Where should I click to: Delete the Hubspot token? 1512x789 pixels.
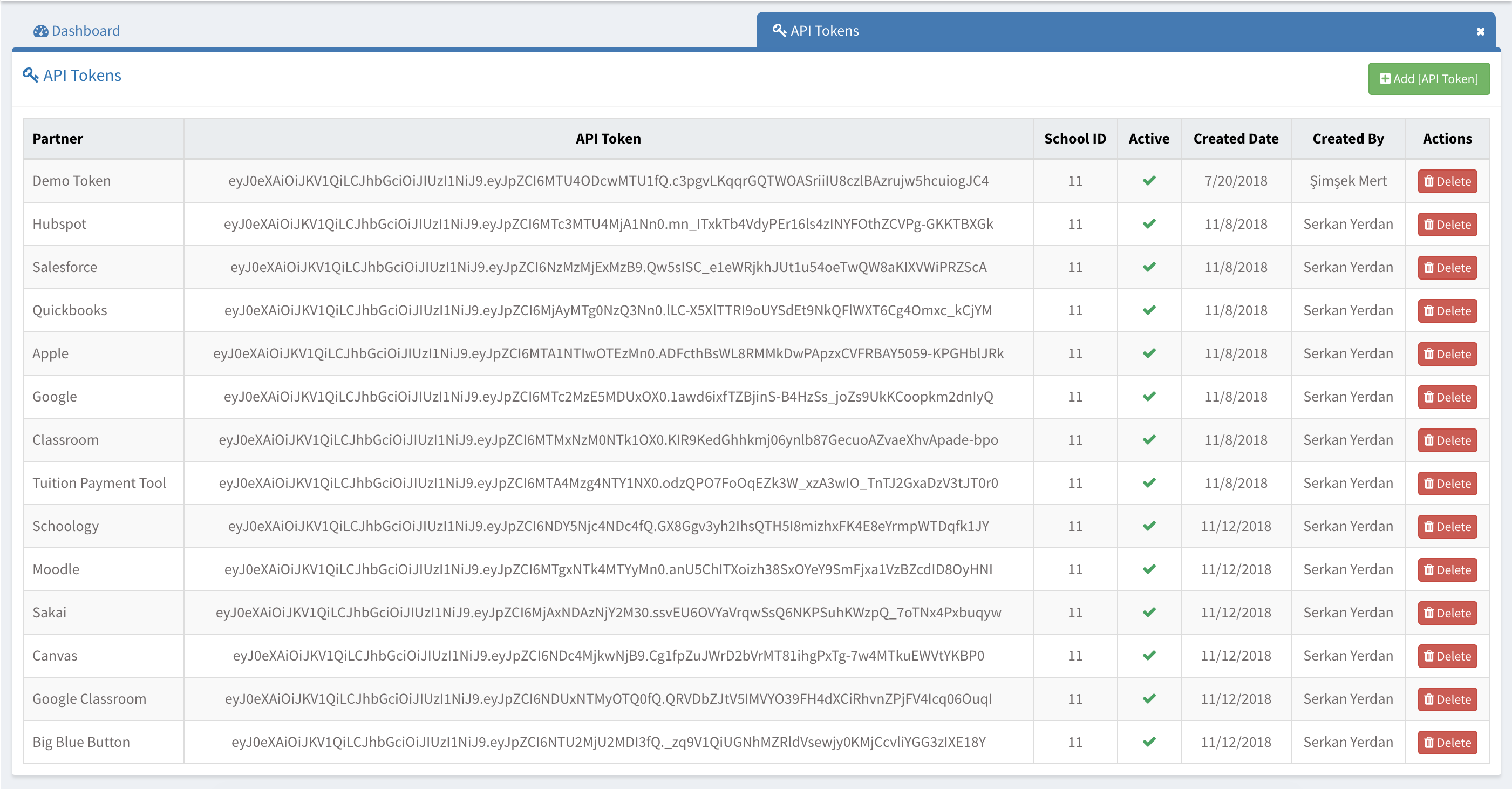(1447, 225)
